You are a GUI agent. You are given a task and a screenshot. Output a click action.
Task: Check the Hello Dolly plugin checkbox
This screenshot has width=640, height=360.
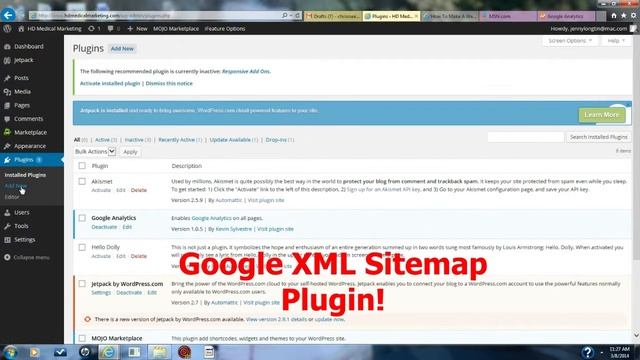click(82, 247)
